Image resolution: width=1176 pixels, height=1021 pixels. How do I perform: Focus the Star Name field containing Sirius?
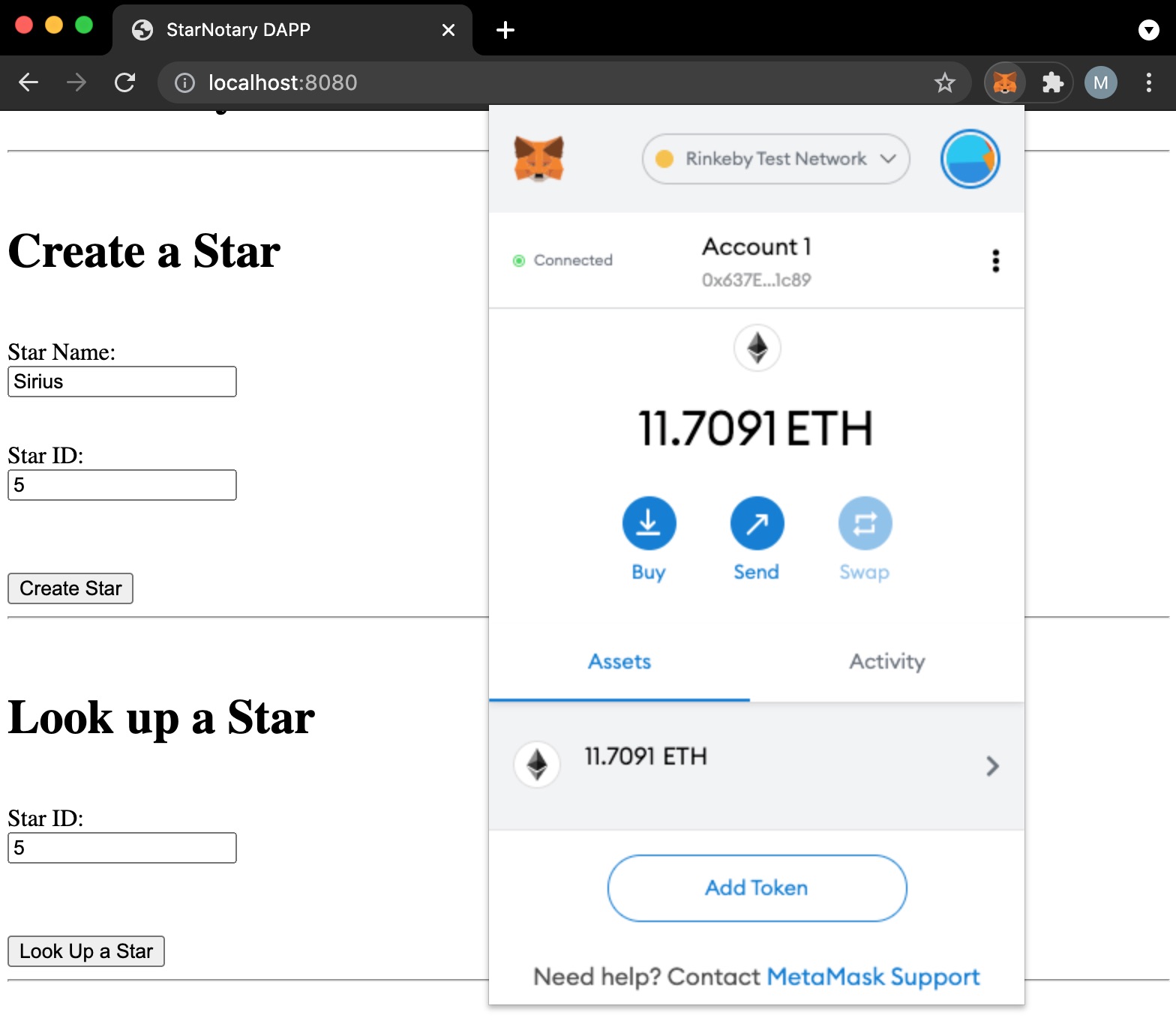[122, 382]
